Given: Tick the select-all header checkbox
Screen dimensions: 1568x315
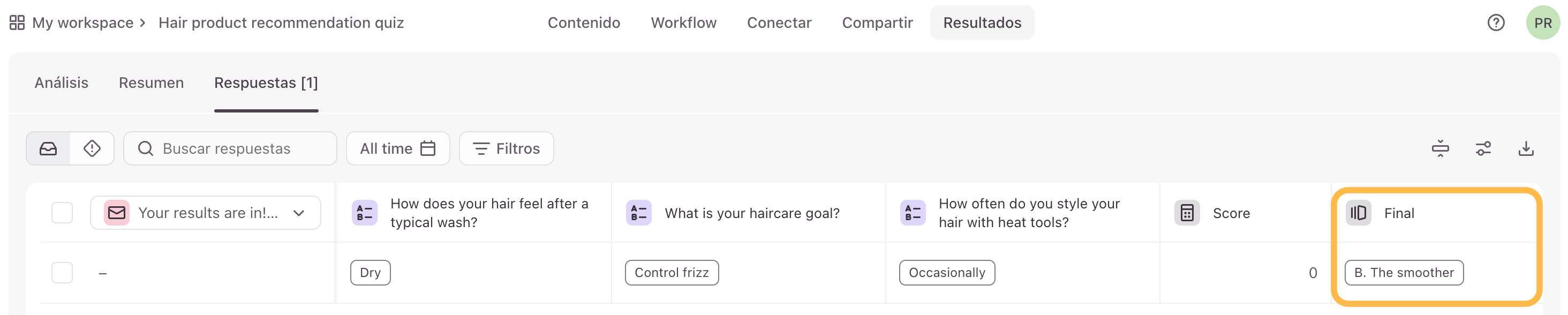Looking at the screenshot, I should click(x=62, y=213).
